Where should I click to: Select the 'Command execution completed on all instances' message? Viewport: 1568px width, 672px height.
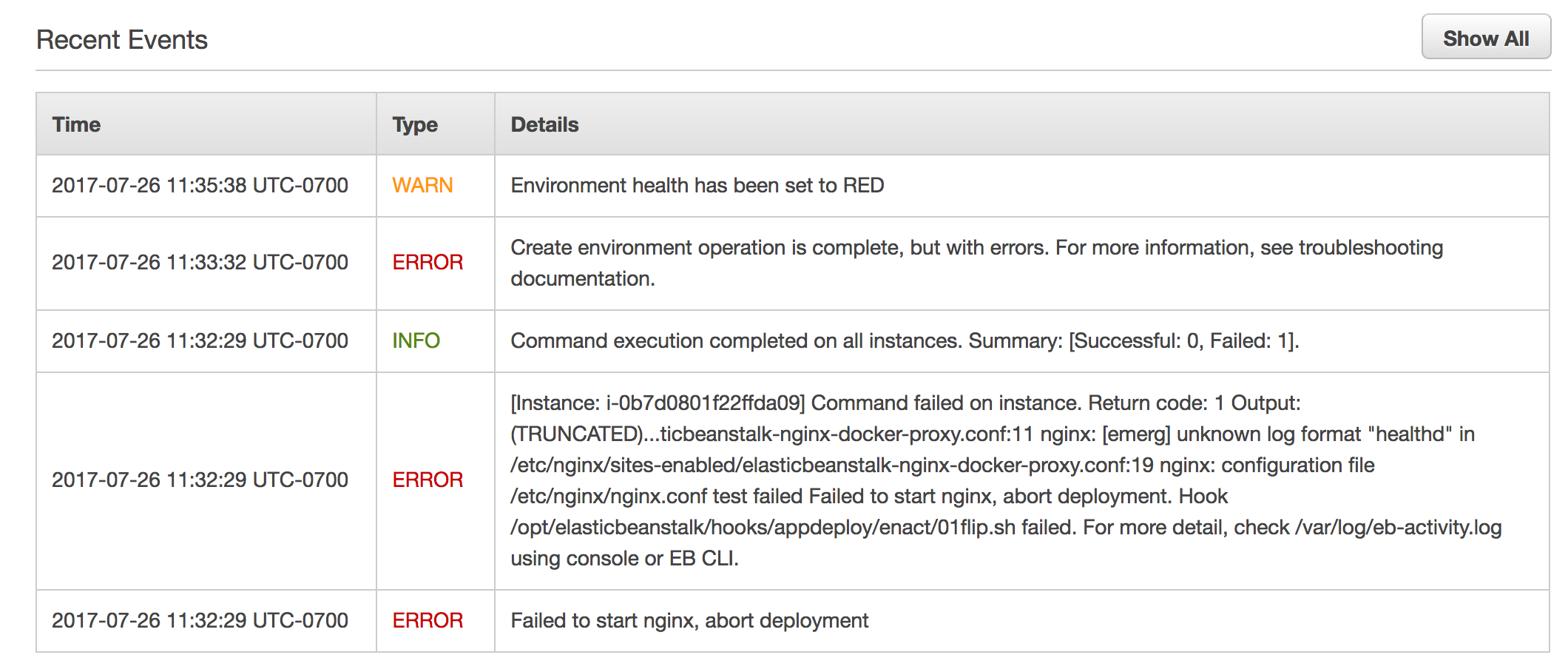(905, 340)
